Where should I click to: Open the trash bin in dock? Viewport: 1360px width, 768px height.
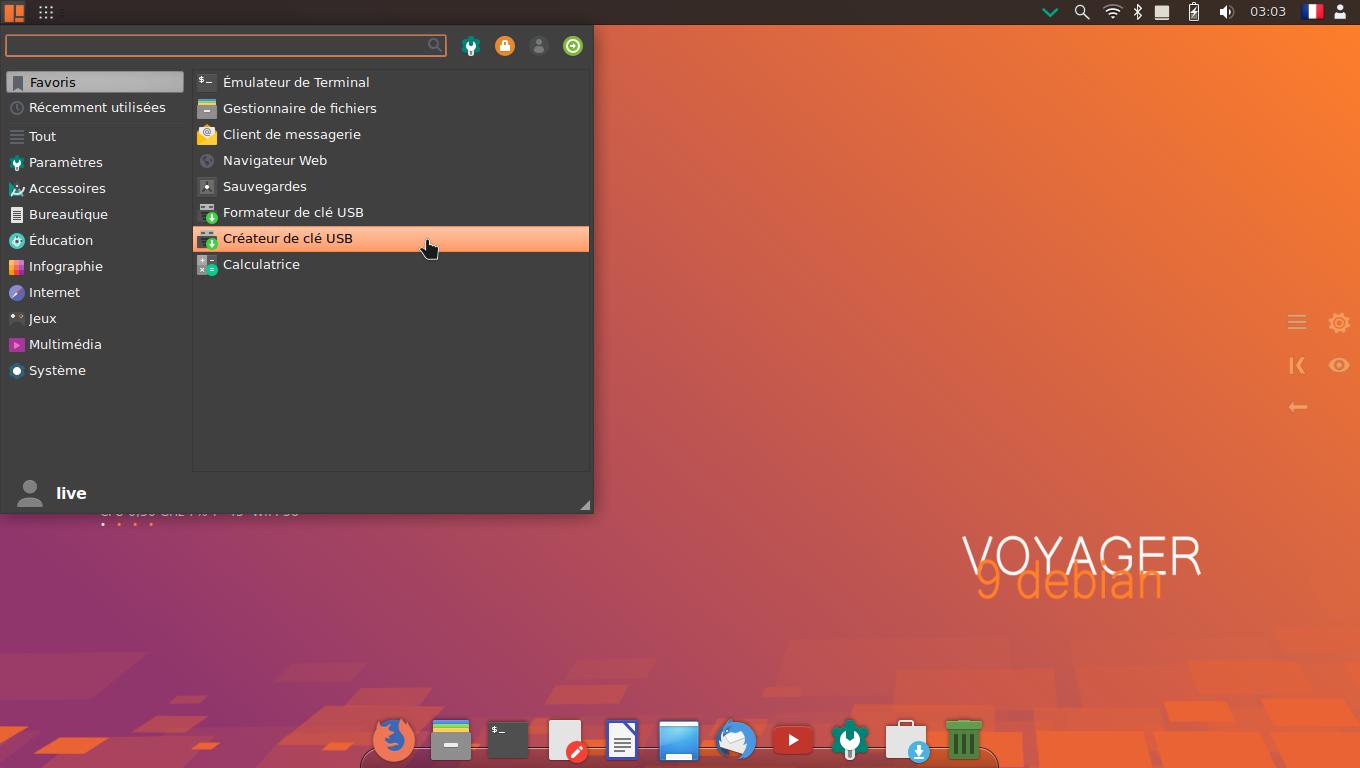click(x=964, y=740)
